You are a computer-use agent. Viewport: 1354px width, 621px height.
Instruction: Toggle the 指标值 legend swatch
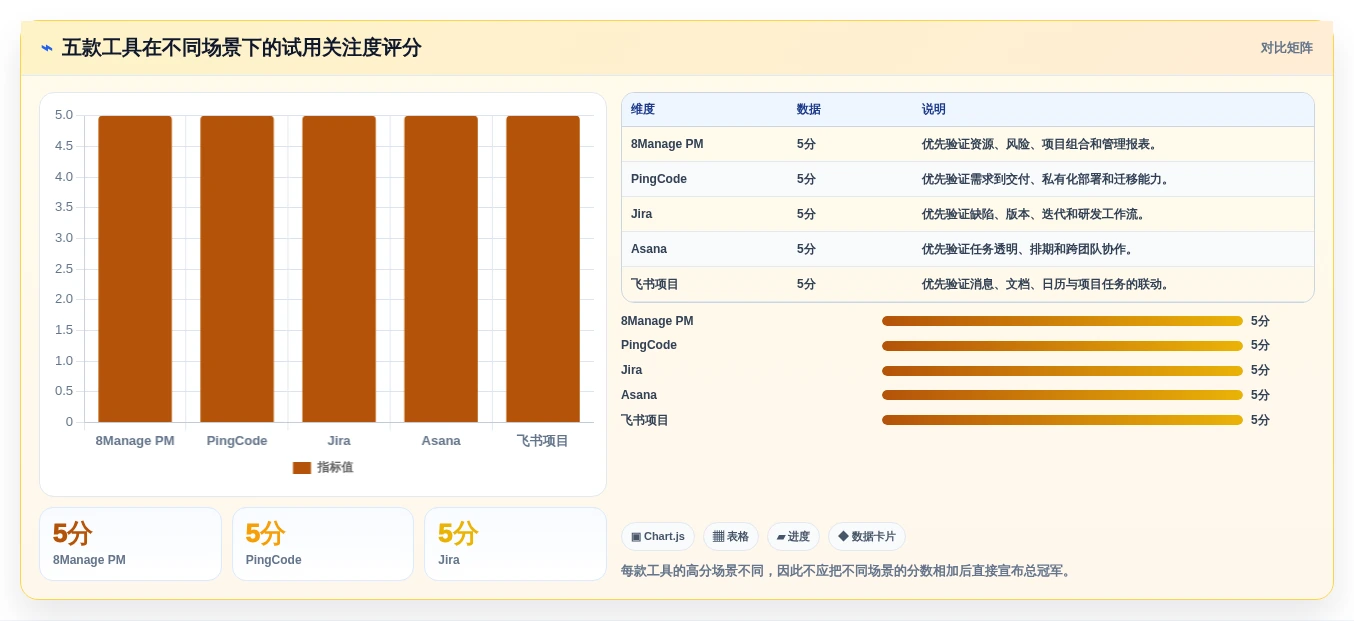(x=302, y=468)
